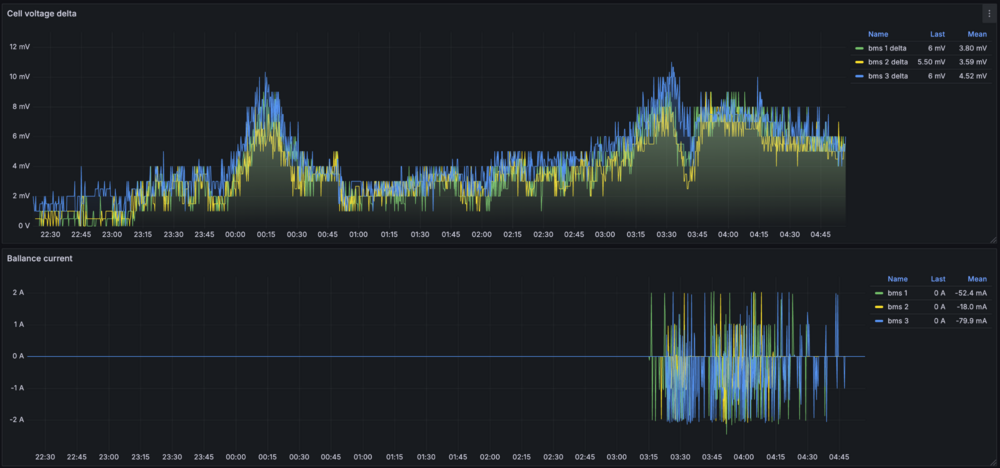Sort Ballance current legend by Name
The height and width of the screenshot is (468, 1000).
897,279
